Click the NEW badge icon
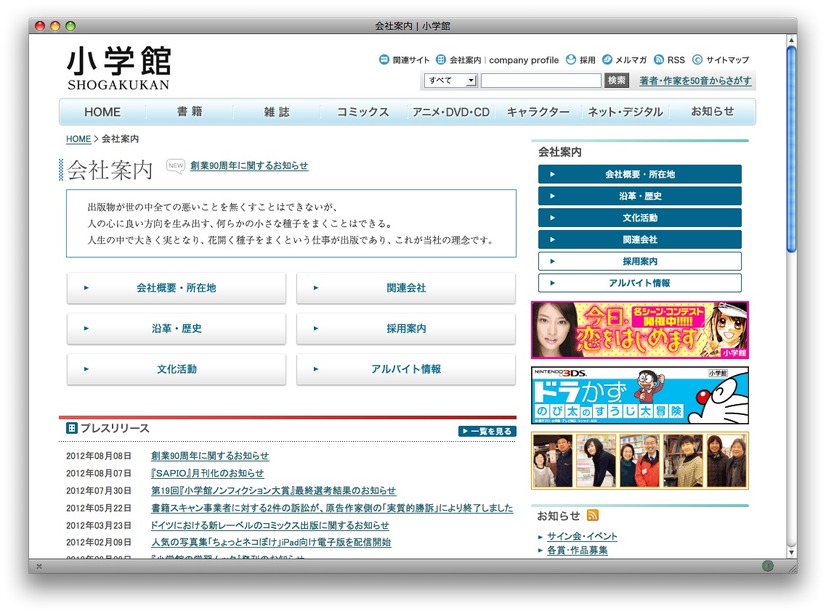Viewport: 826px width, 613px height. (175, 166)
